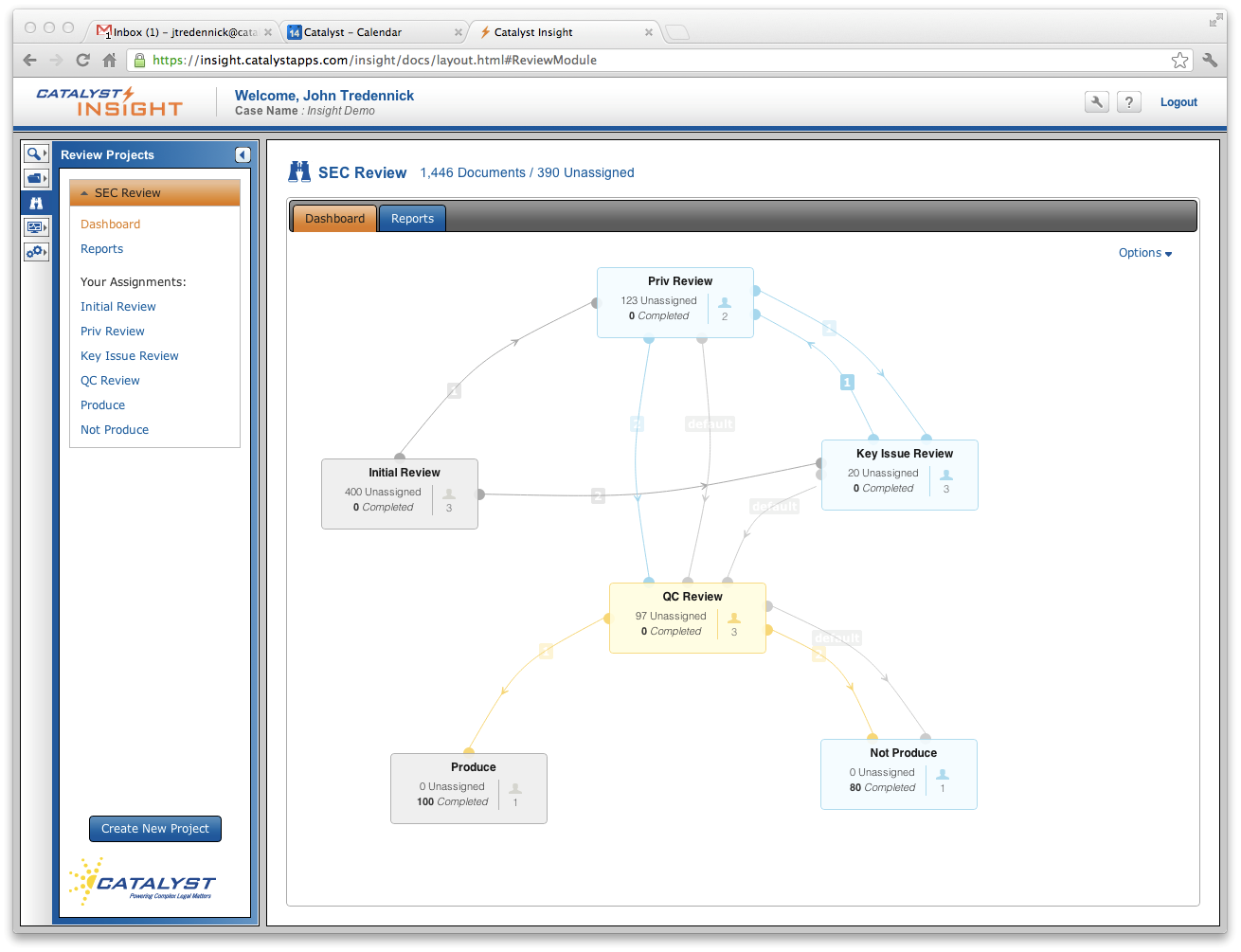Select the binoculars Review Projects sidebar icon
1241x952 pixels.
36,203
